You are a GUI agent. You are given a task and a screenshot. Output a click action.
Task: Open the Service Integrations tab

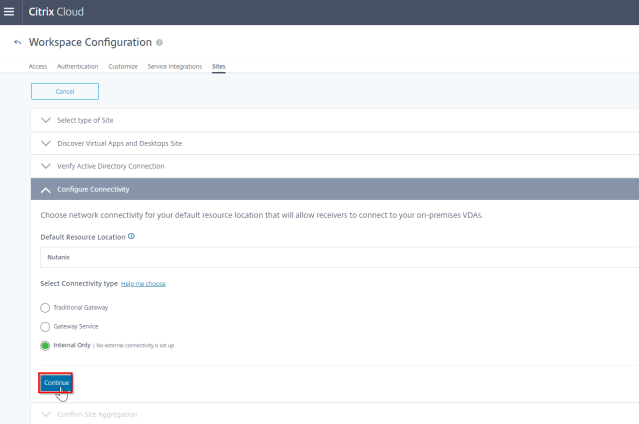tap(173, 66)
